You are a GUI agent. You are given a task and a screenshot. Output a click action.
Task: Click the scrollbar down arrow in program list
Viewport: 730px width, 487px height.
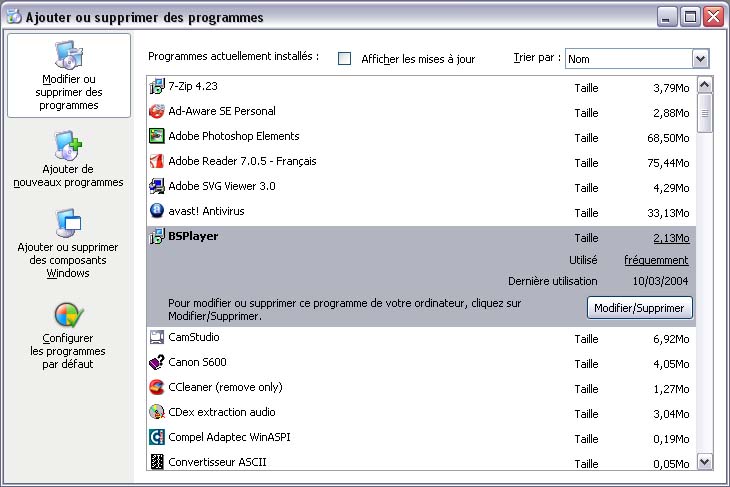click(x=704, y=461)
